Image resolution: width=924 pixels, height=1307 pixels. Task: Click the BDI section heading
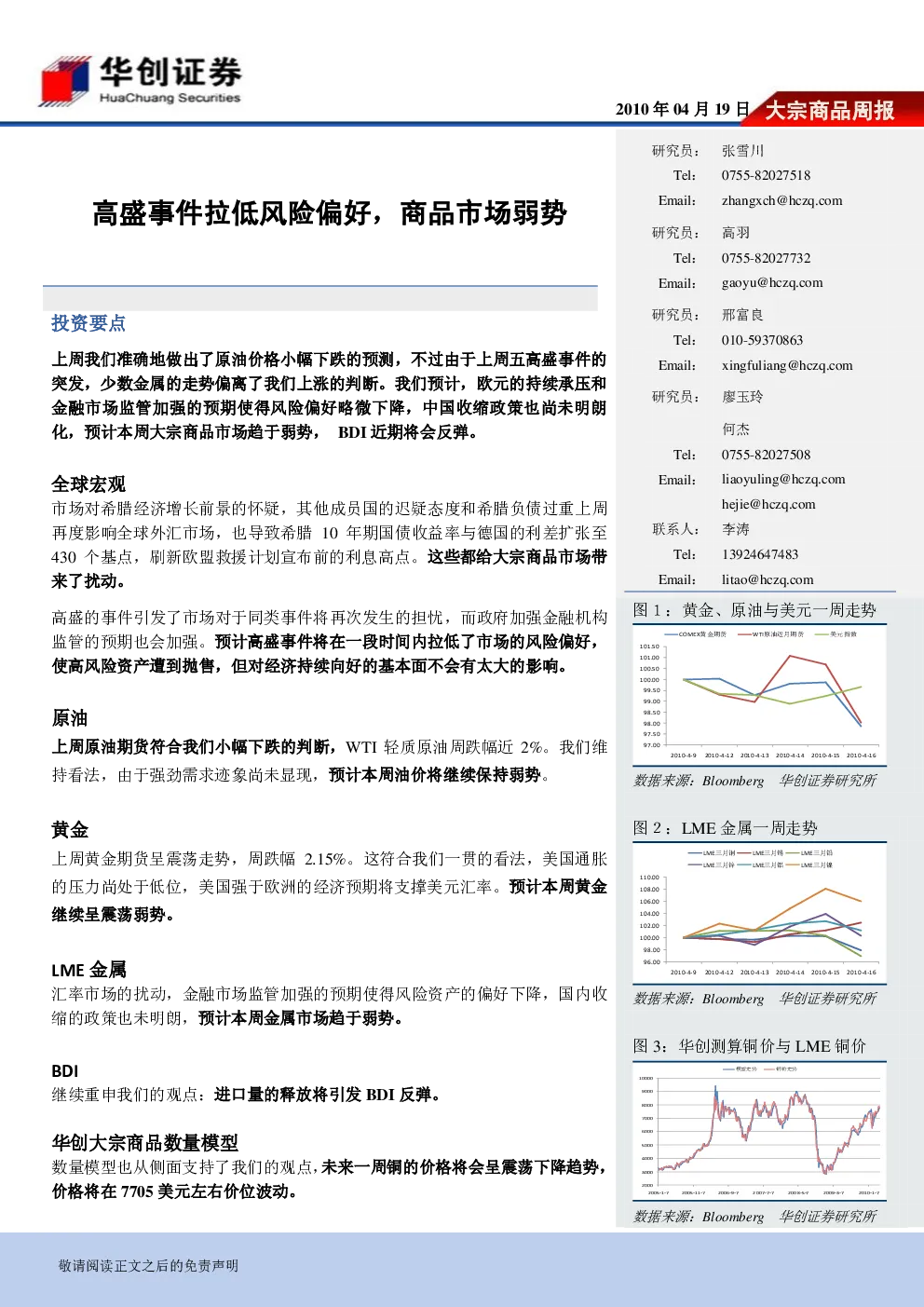65,1071
